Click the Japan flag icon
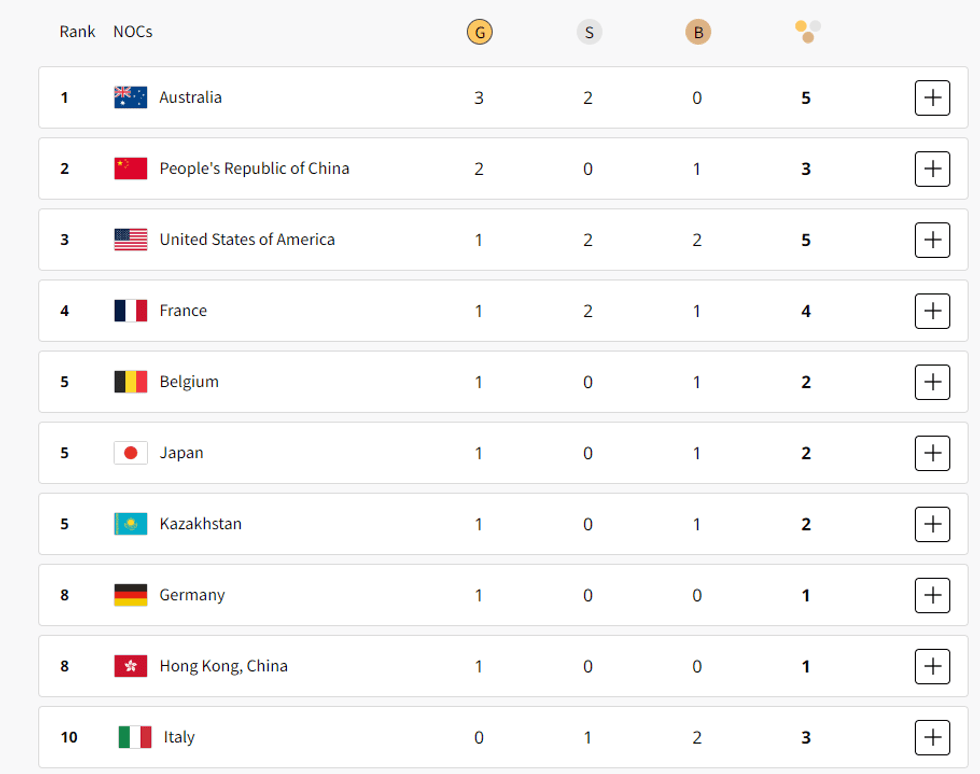Screen dimensions: 980x774 click(x=131, y=453)
